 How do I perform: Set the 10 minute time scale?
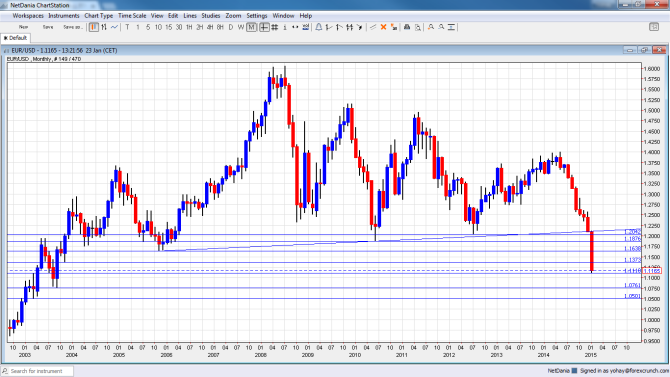point(158,27)
